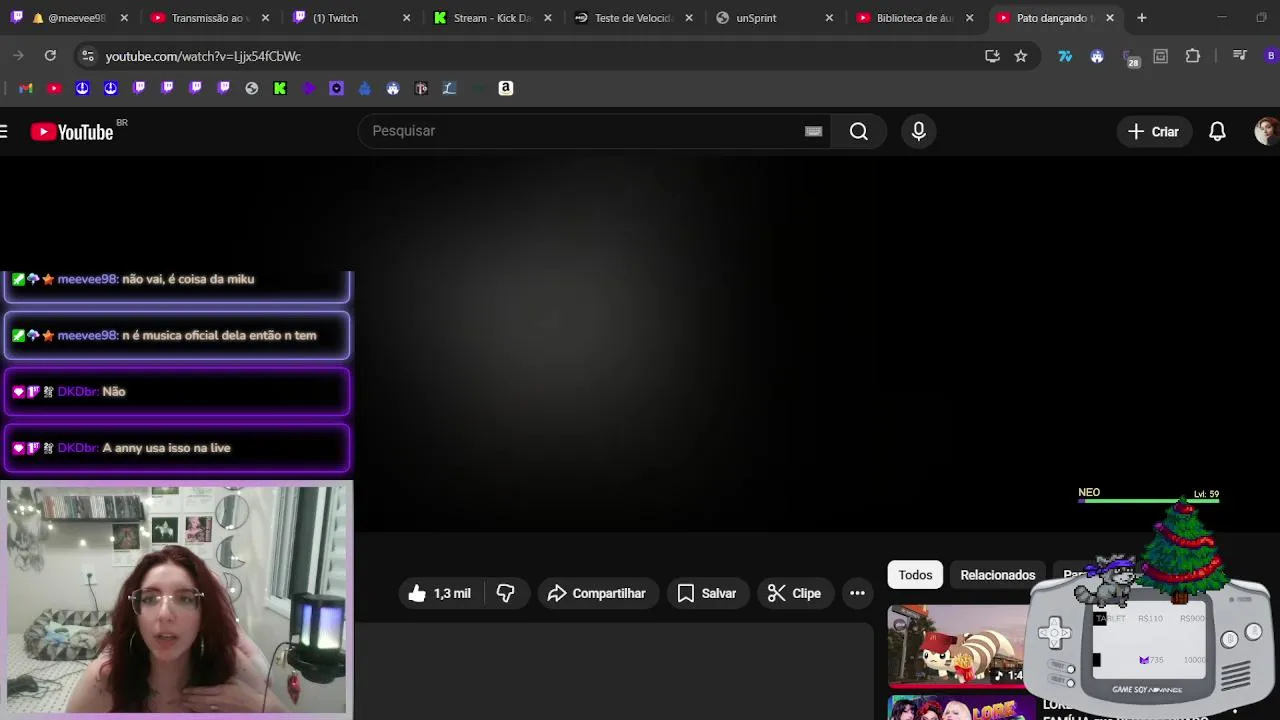The height and width of the screenshot is (720, 1280).
Task: Click the address bar URL
Action: tap(203, 56)
